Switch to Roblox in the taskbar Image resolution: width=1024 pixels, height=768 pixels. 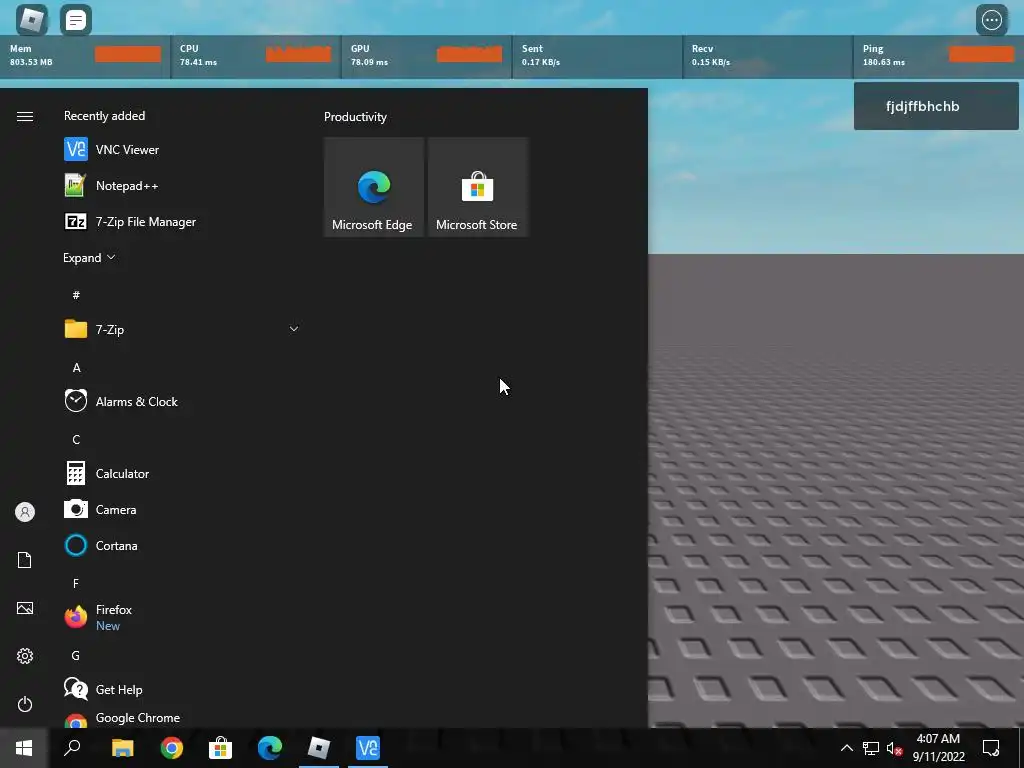tap(319, 748)
